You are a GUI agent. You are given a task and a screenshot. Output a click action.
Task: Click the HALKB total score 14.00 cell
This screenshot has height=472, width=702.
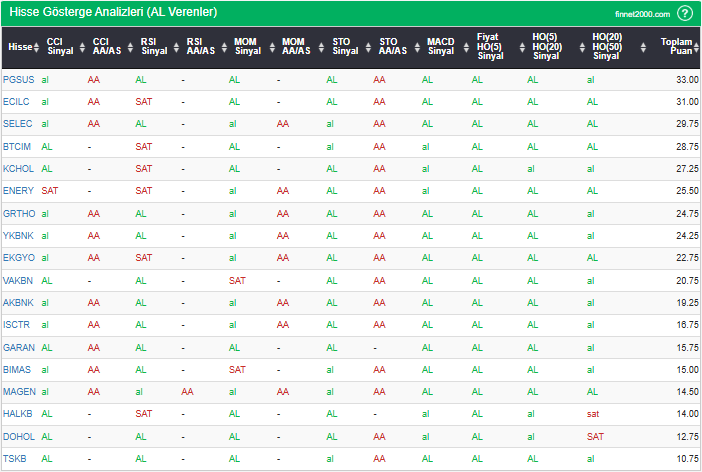click(685, 414)
